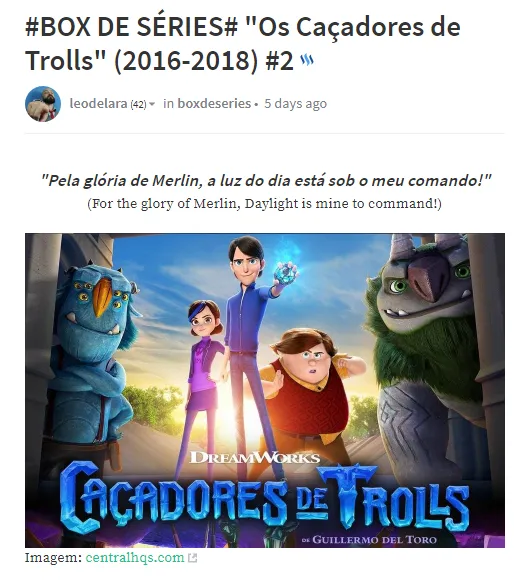Viewport: 519px width, 580px height.
Task: Open the boxdeseries community link
Action: point(214,104)
